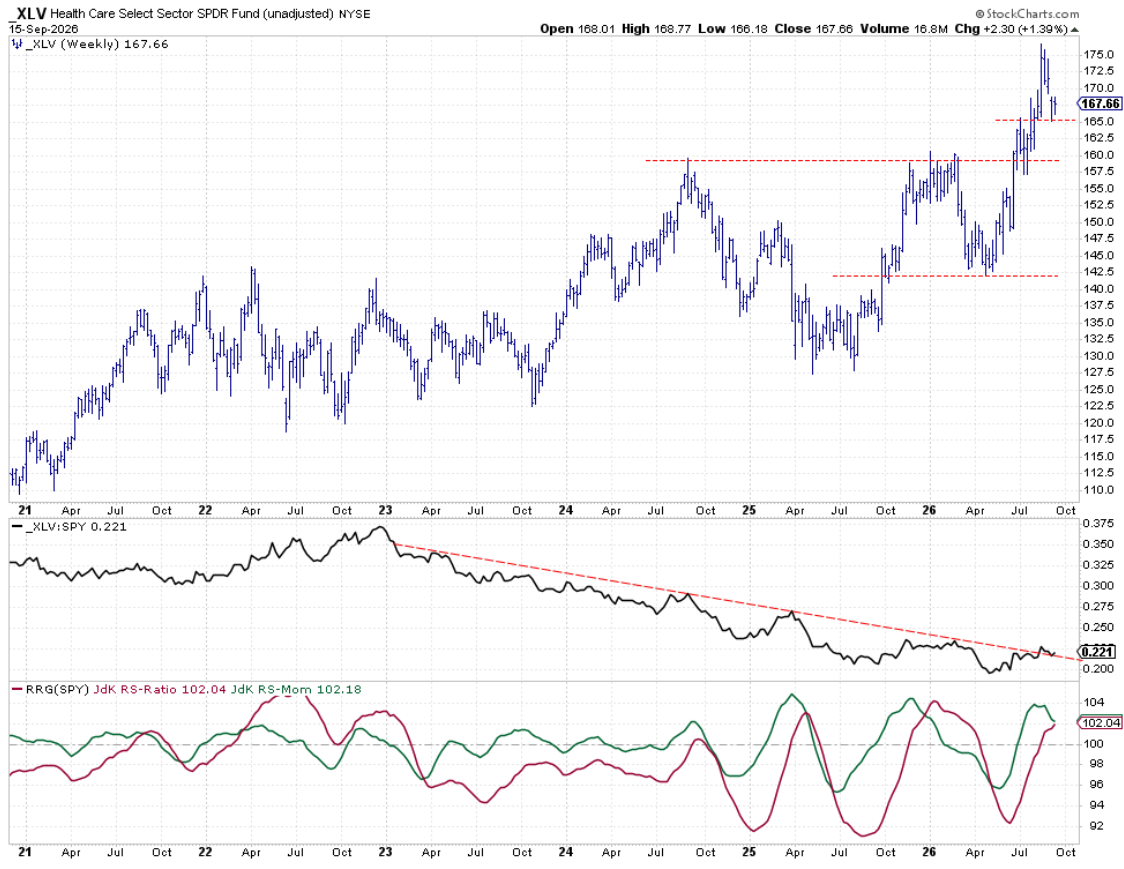This screenshot has height=869, width=1124.
Task: Click the 120.0 price axis label
Action: (x=1098, y=422)
